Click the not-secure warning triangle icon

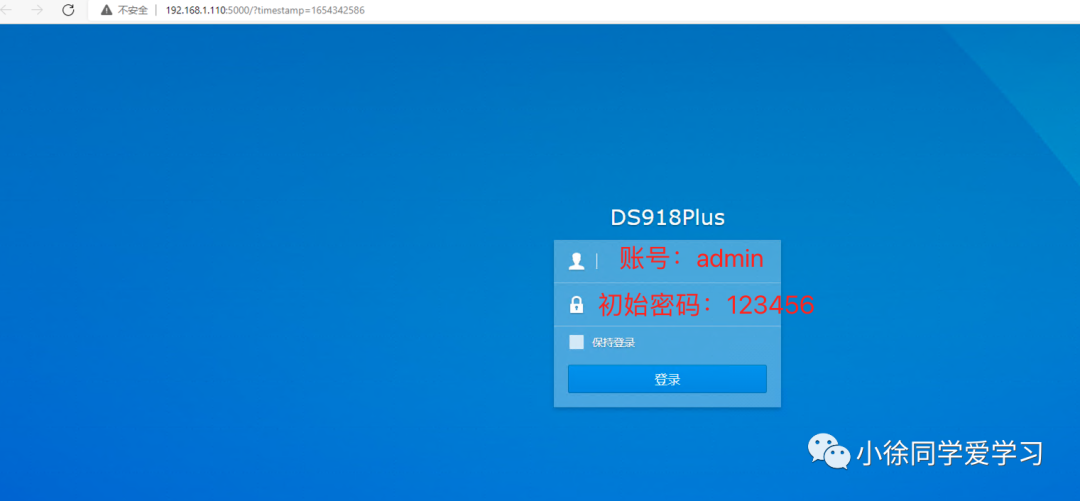[106, 10]
